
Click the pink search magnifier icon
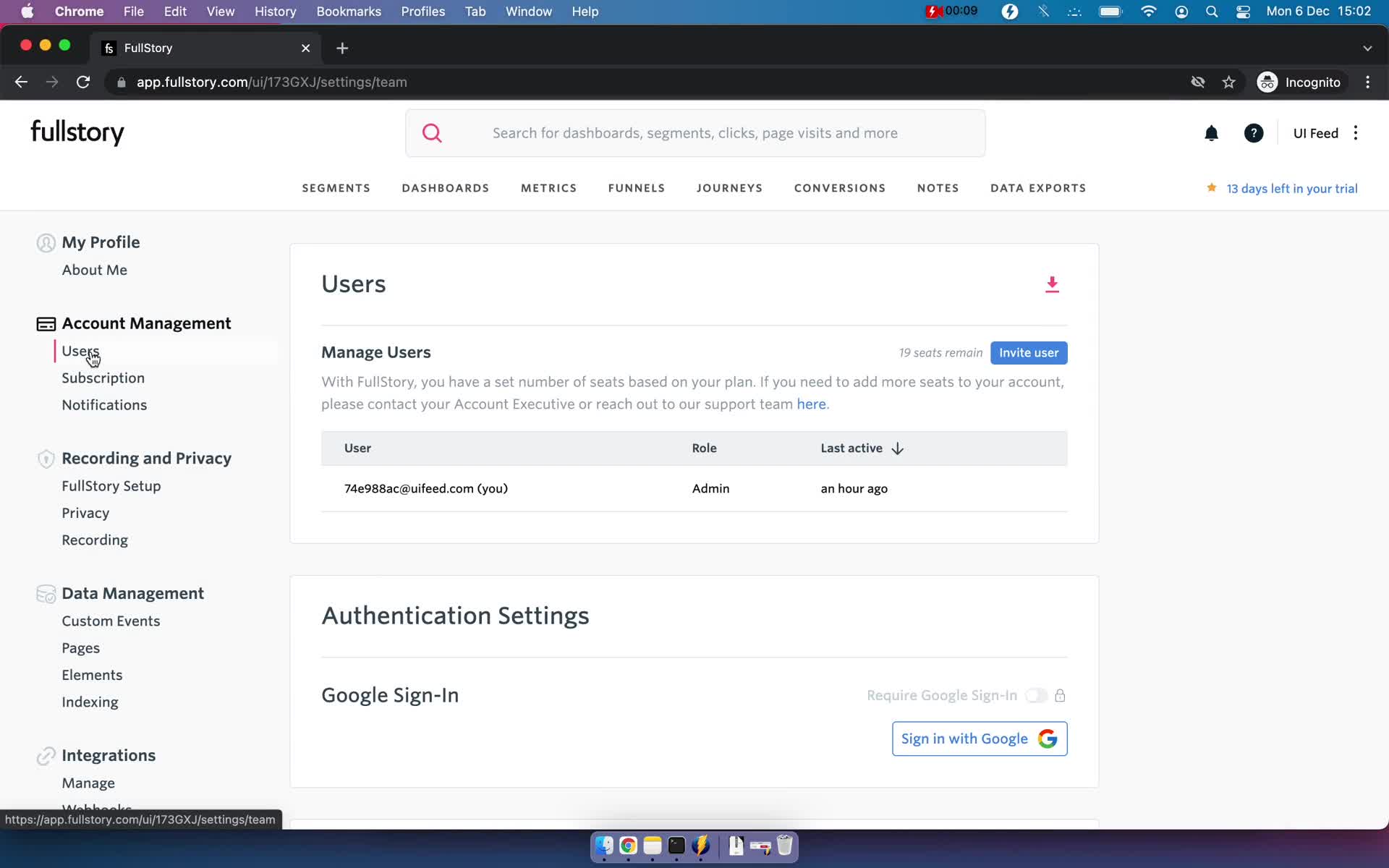tap(432, 133)
